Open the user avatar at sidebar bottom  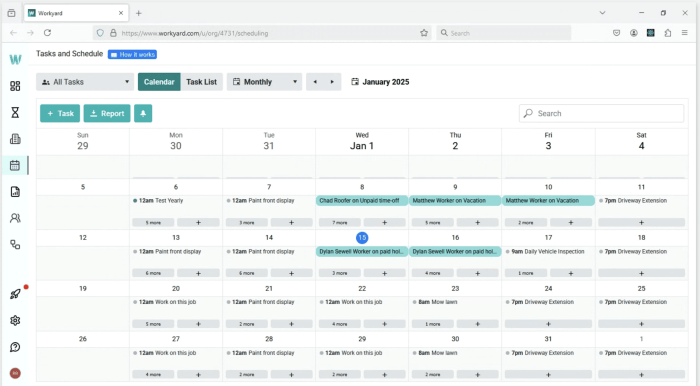coord(15,373)
